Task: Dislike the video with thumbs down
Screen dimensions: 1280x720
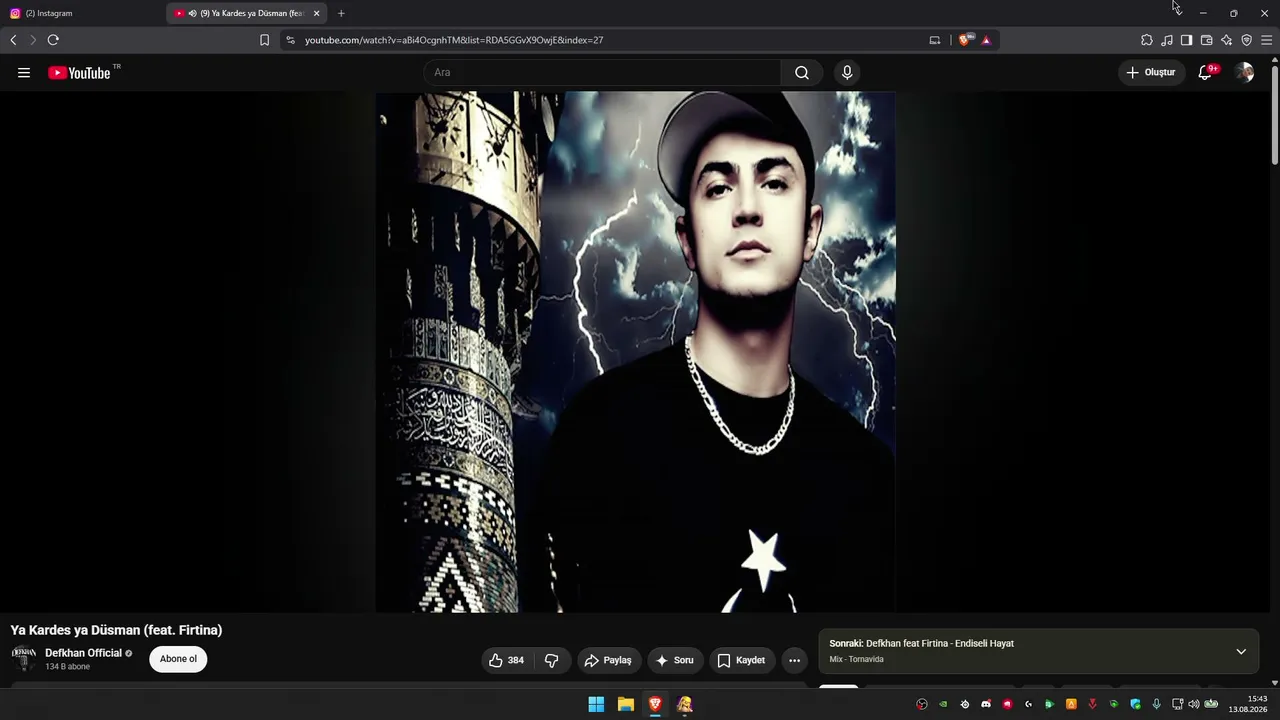Action: pos(552,660)
